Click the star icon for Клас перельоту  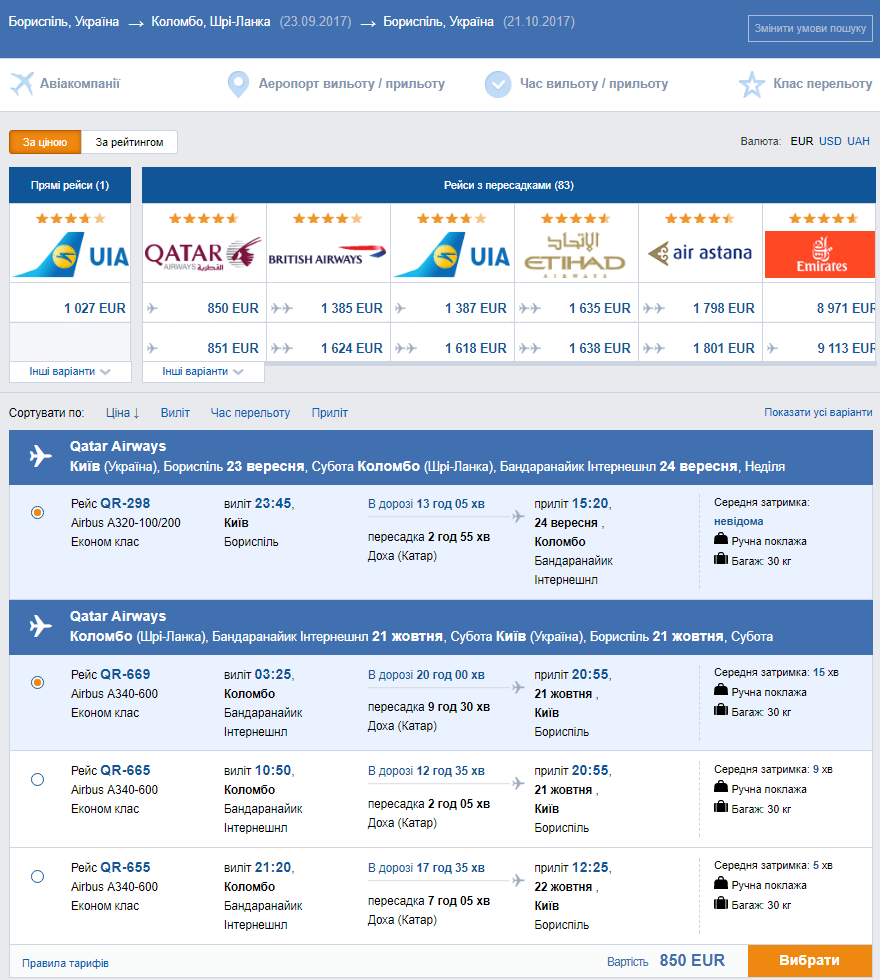751,84
